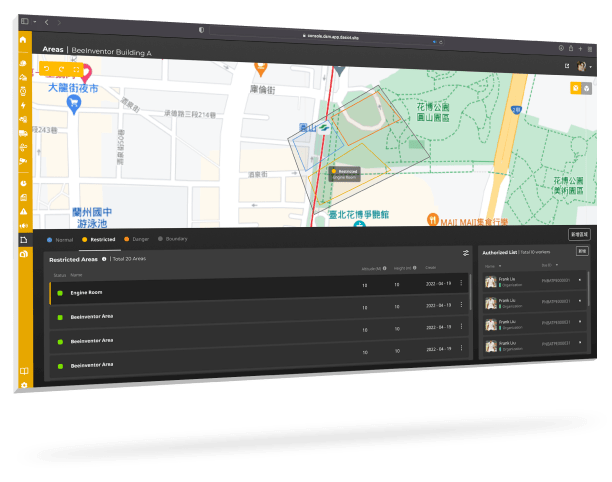Select the gray map view toggle button
The height and width of the screenshot is (482, 612).
click(x=588, y=89)
